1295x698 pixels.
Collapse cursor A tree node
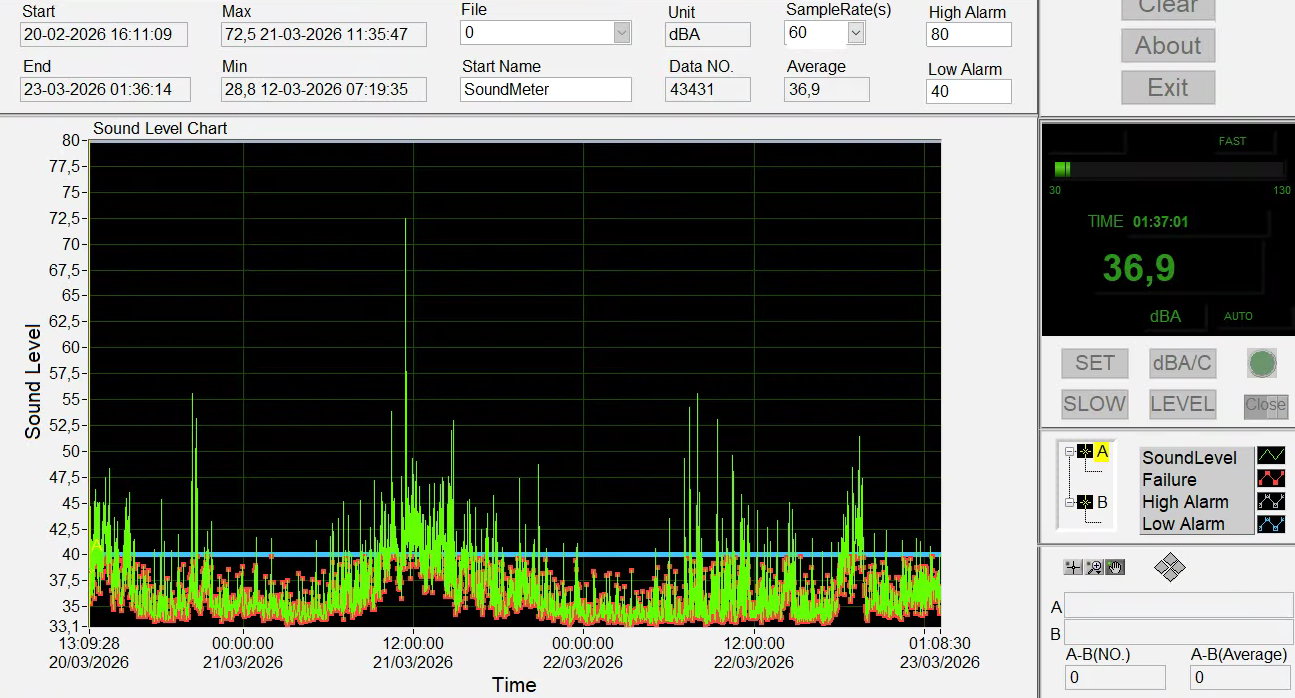coord(1069,452)
